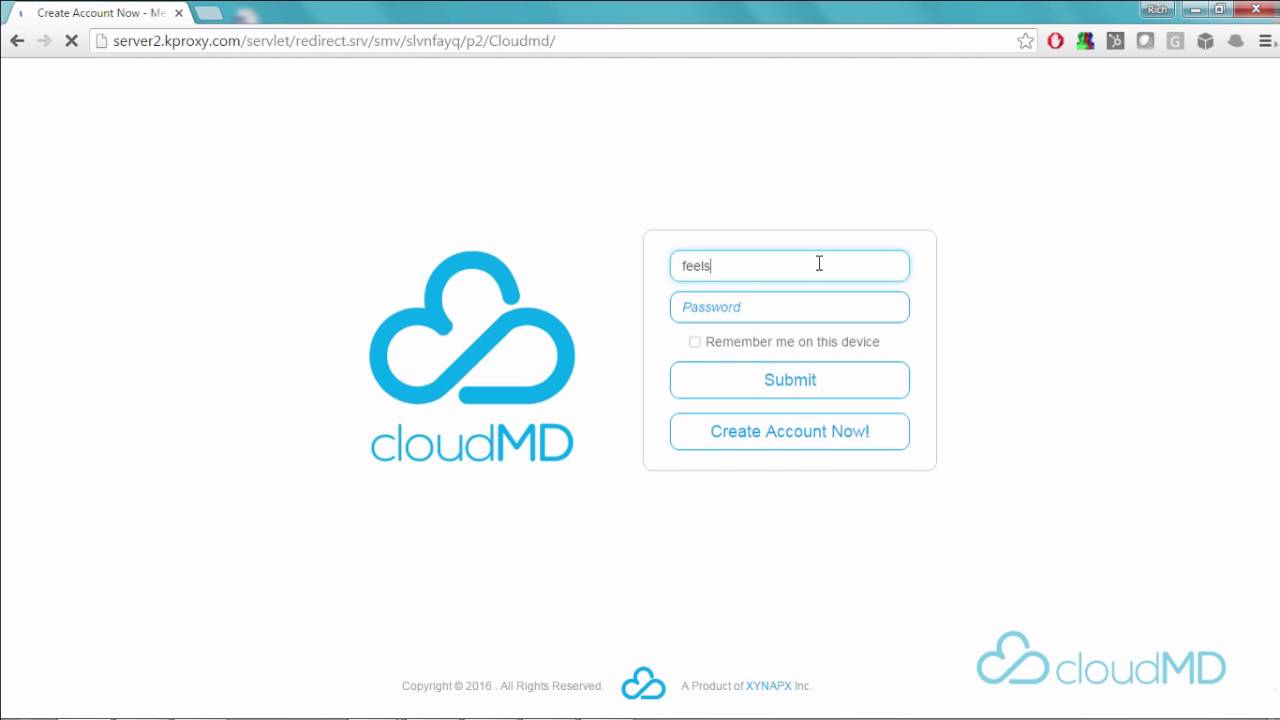The height and width of the screenshot is (720, 1280).
Task: Open the hat-shaped extension icon
Action: (1235, 41)
